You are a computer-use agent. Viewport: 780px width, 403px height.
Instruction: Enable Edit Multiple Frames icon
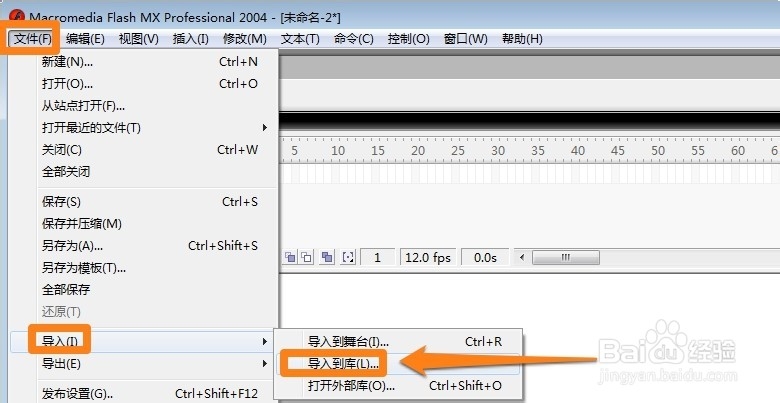click(327, 257)
